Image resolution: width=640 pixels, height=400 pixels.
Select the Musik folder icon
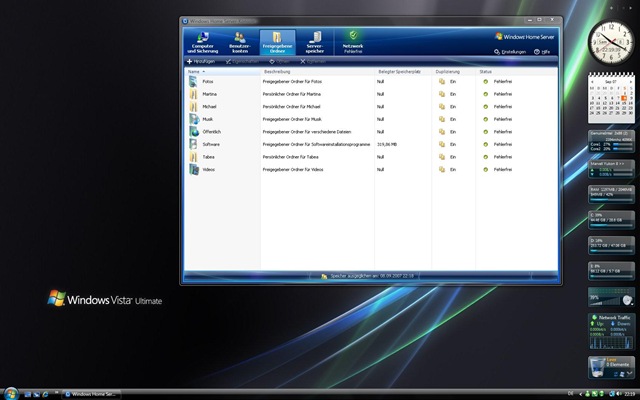[x=193, y=119]
